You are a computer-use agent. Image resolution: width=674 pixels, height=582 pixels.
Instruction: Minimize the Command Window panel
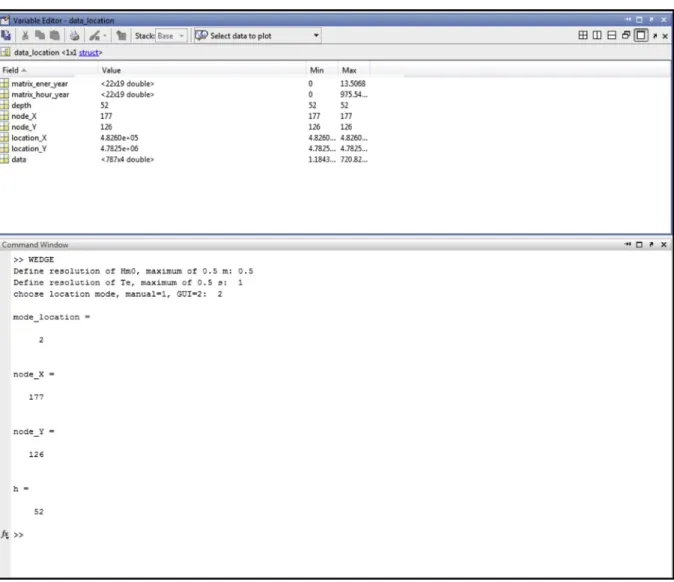[628, 244]
